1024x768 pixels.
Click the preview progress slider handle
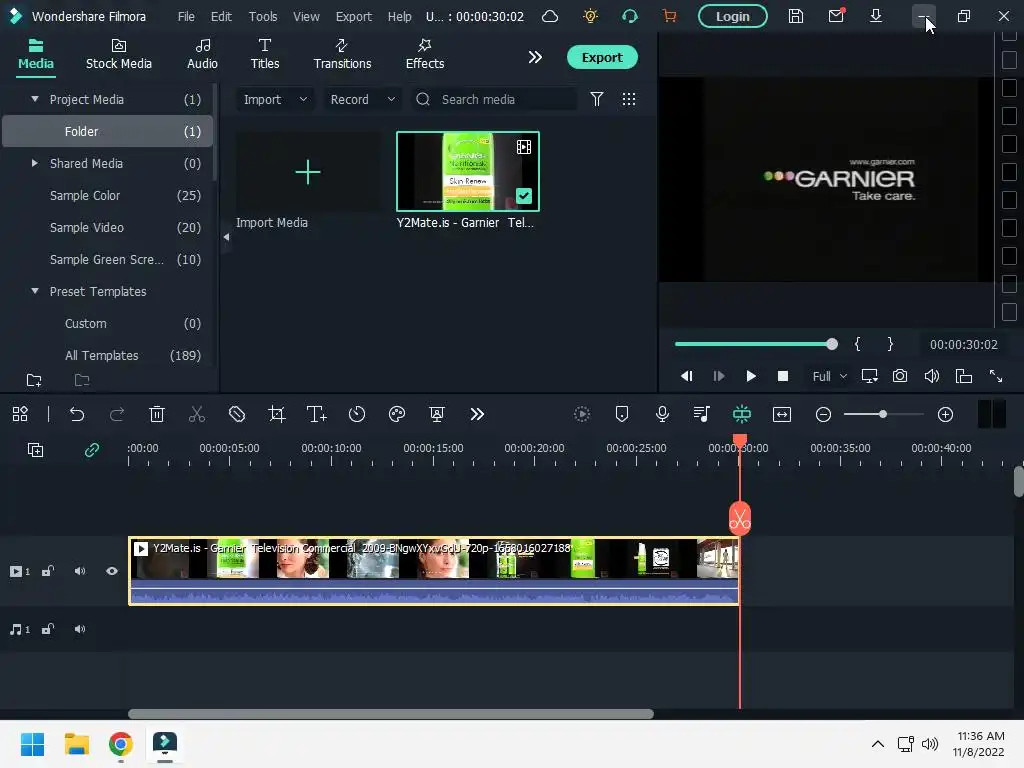pyautogui.click(x=831, y=344)
